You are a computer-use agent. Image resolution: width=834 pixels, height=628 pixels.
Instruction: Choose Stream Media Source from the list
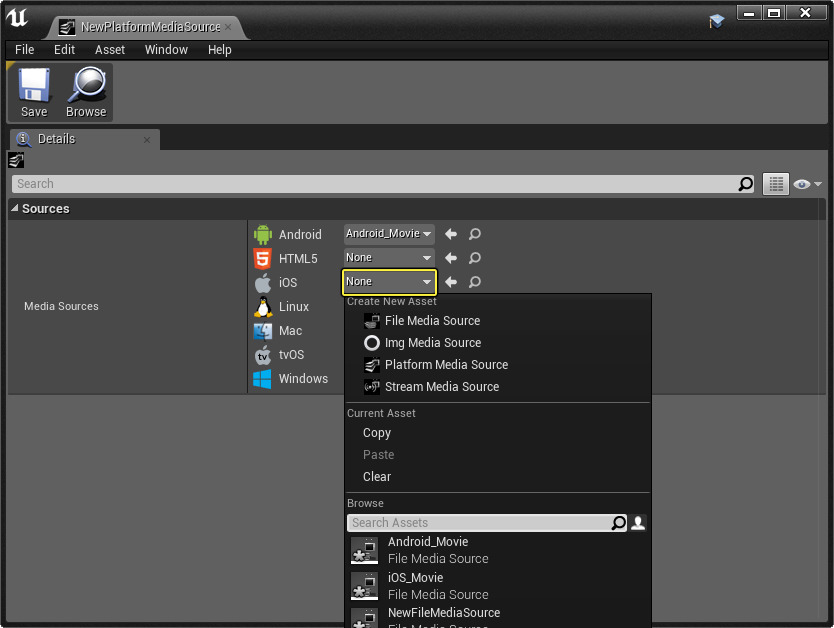point(441,387)
